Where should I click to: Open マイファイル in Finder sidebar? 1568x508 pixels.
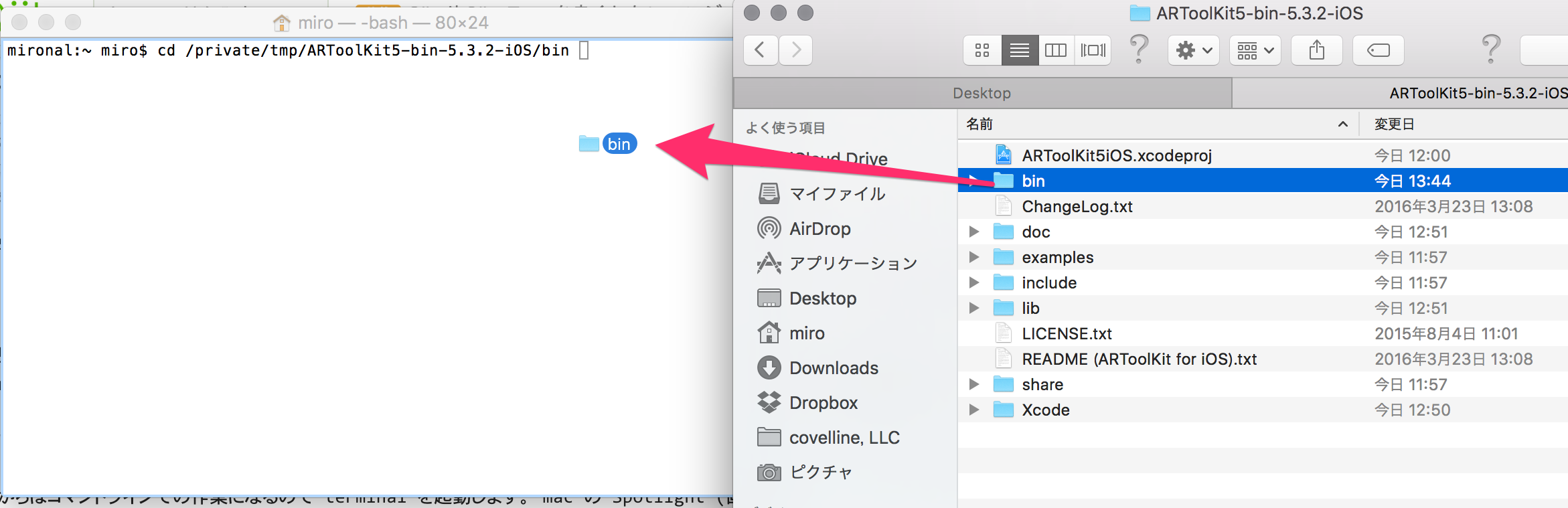pyautogui.click(x=837, y=194)
